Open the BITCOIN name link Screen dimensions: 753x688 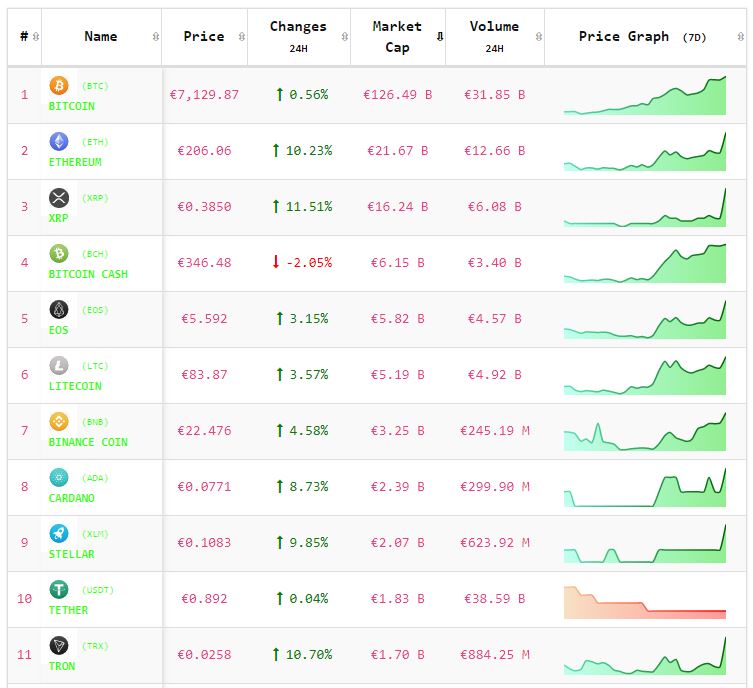[x=72, y=106]
